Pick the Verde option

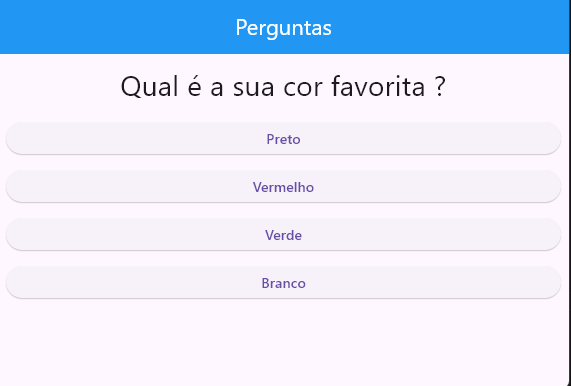283,235
